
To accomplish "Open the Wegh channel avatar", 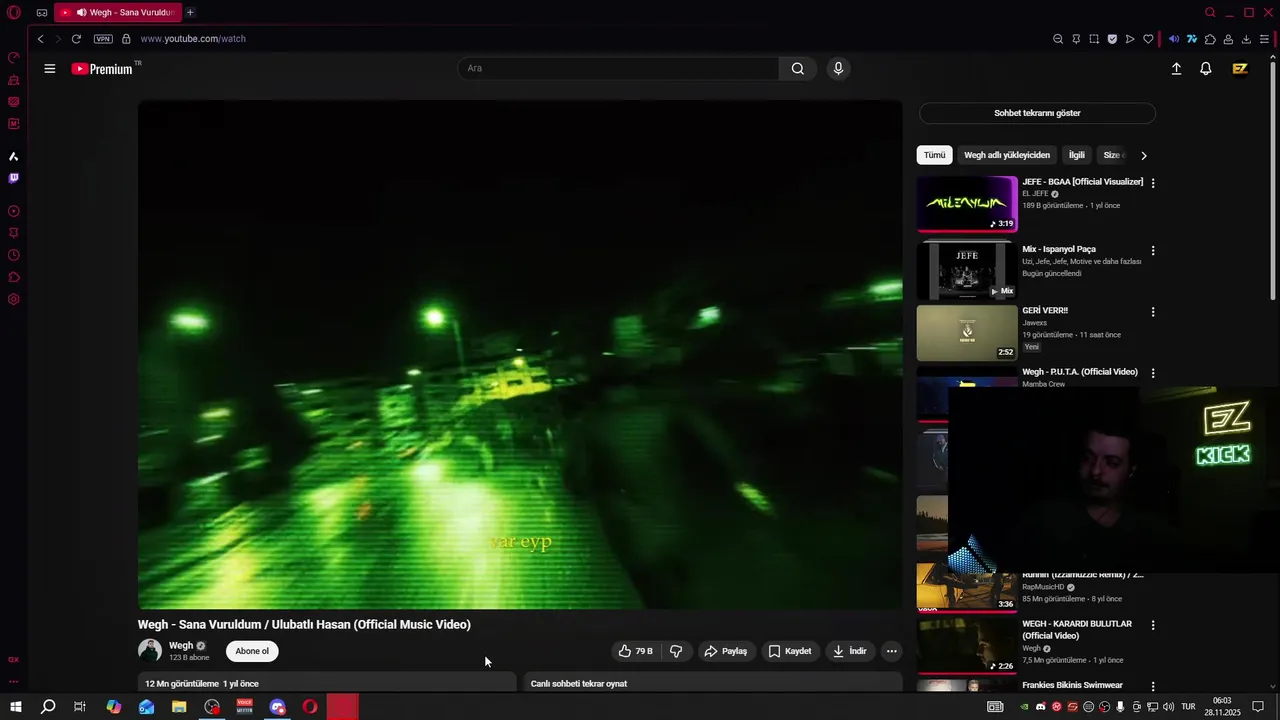I will 150,651.
